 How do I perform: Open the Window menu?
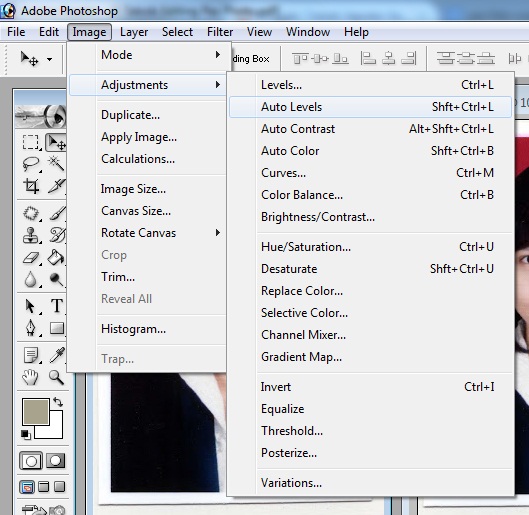[308, 32]
